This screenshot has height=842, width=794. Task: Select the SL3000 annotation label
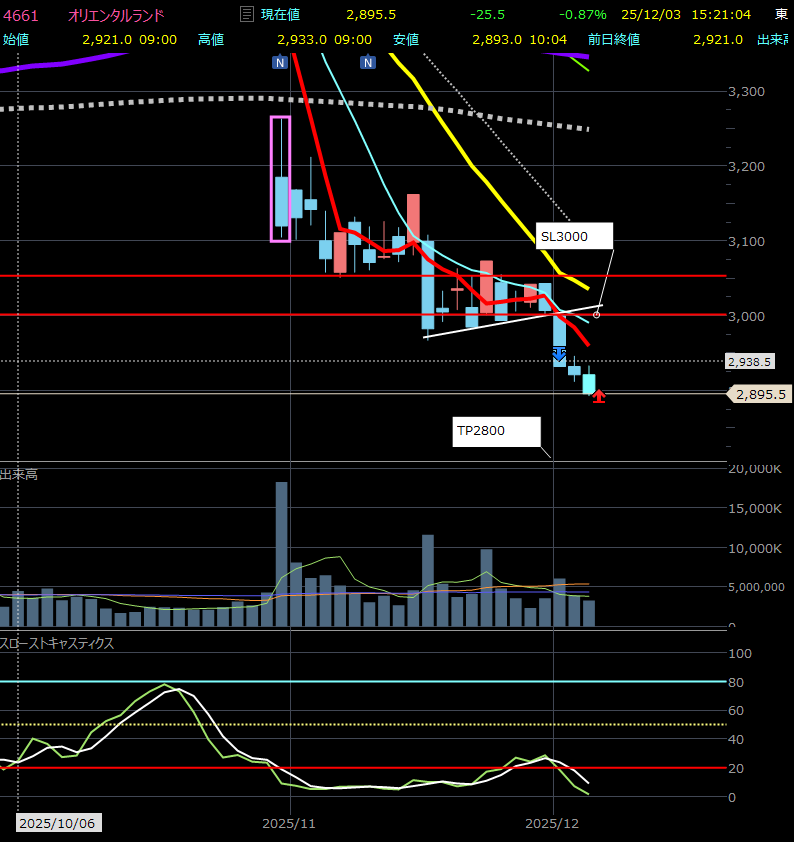coord(573,237)
